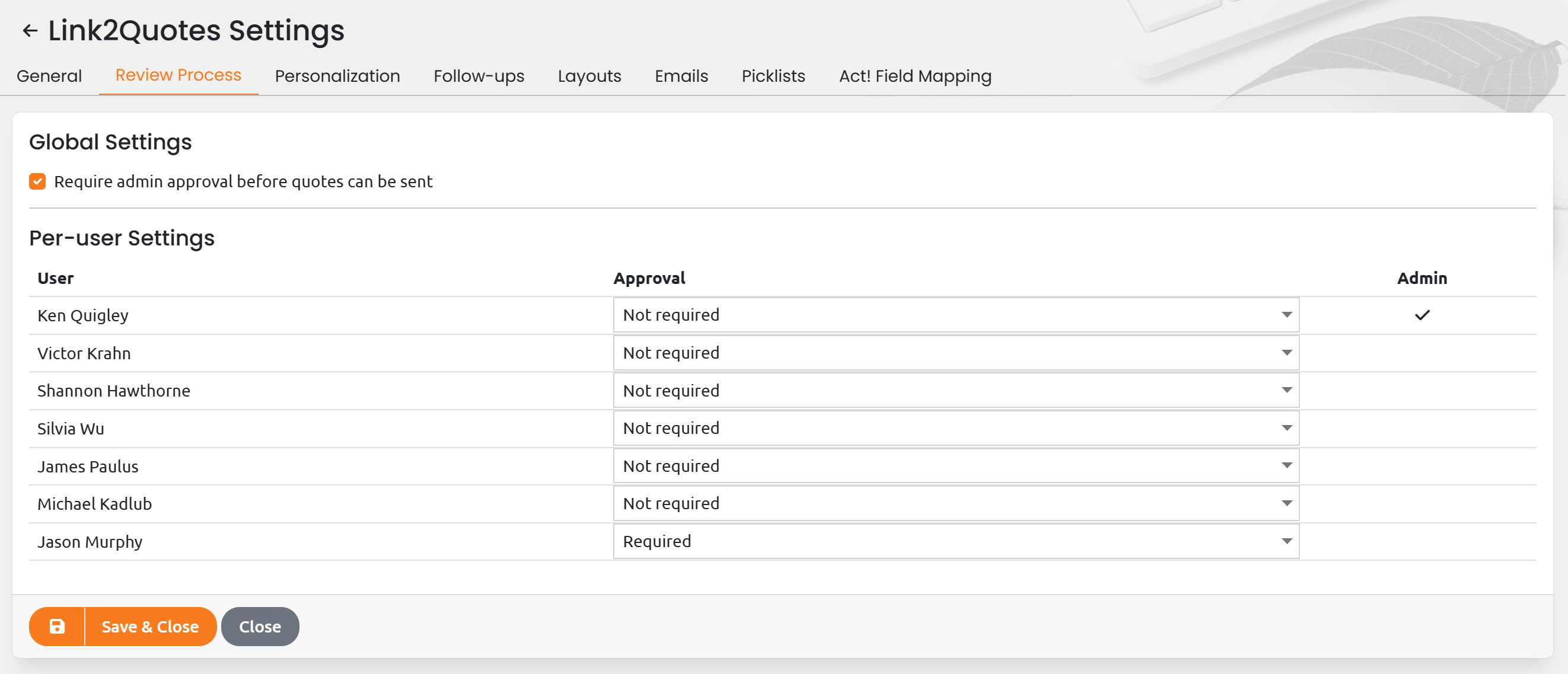Switch to the Personalization tab
This screenshot has height=674, width=1568.
(337, 76)
